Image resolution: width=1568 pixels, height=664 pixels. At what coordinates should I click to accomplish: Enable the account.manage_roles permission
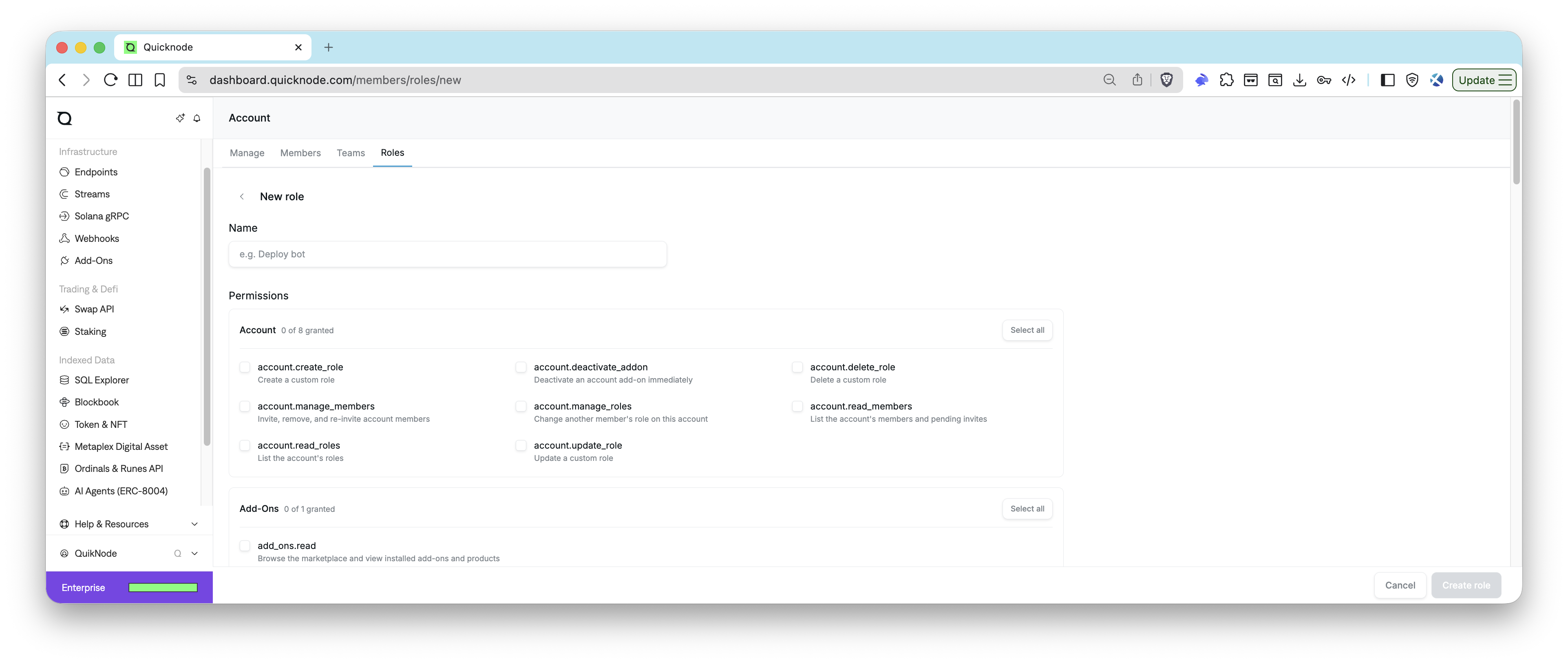[521, 406]
